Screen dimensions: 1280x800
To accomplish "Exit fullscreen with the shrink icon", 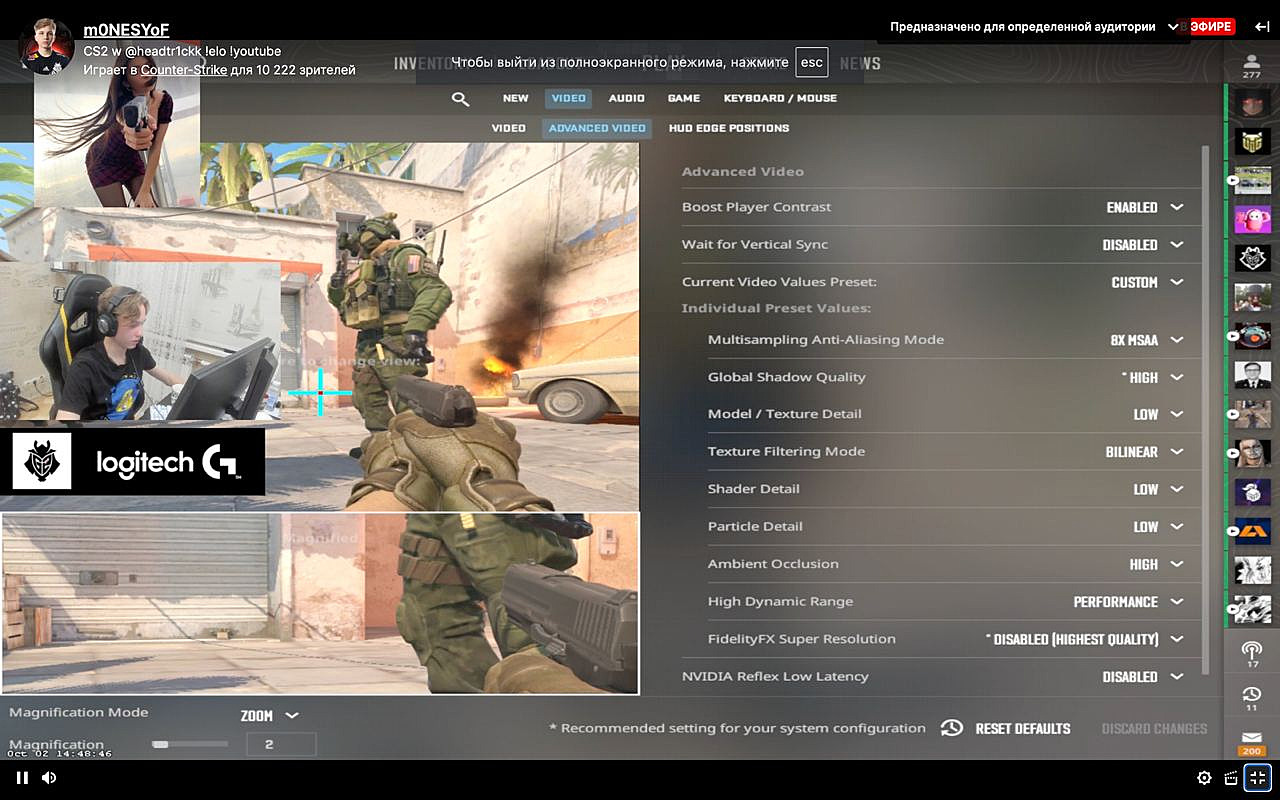I will pos(1258,777).
